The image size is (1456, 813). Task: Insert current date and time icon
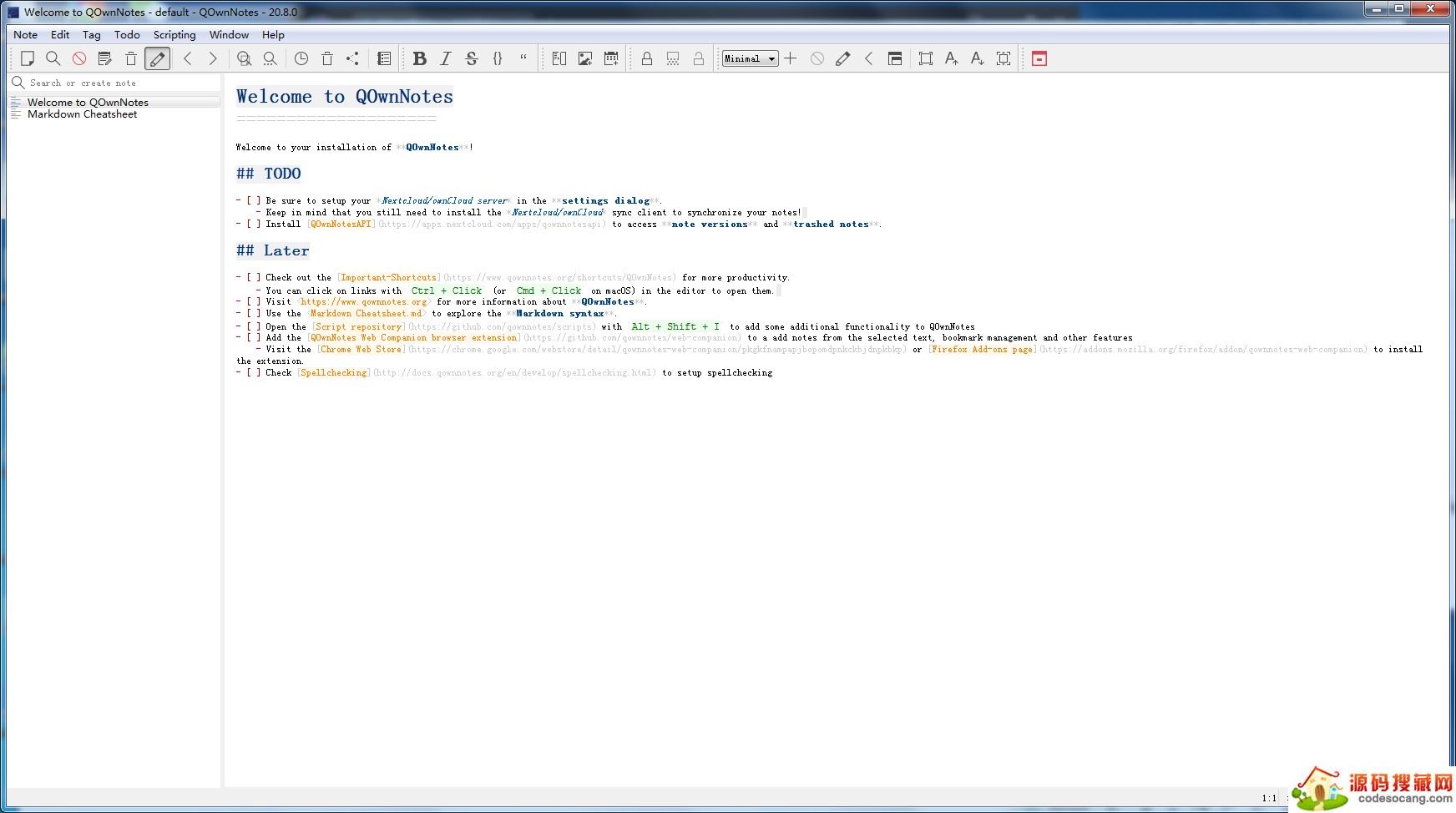611,58
